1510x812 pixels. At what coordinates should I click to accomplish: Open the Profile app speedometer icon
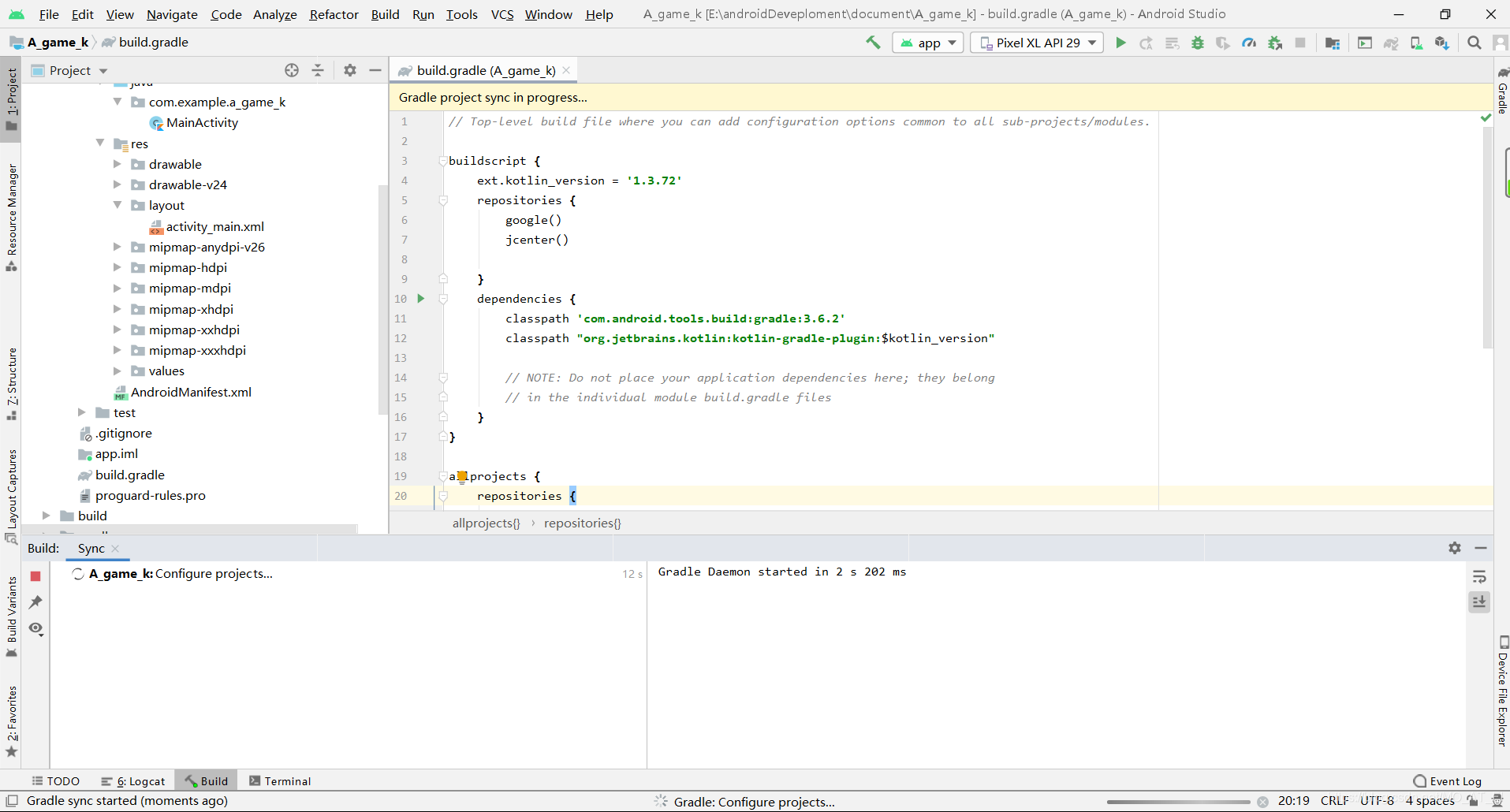click(1249, 43)
